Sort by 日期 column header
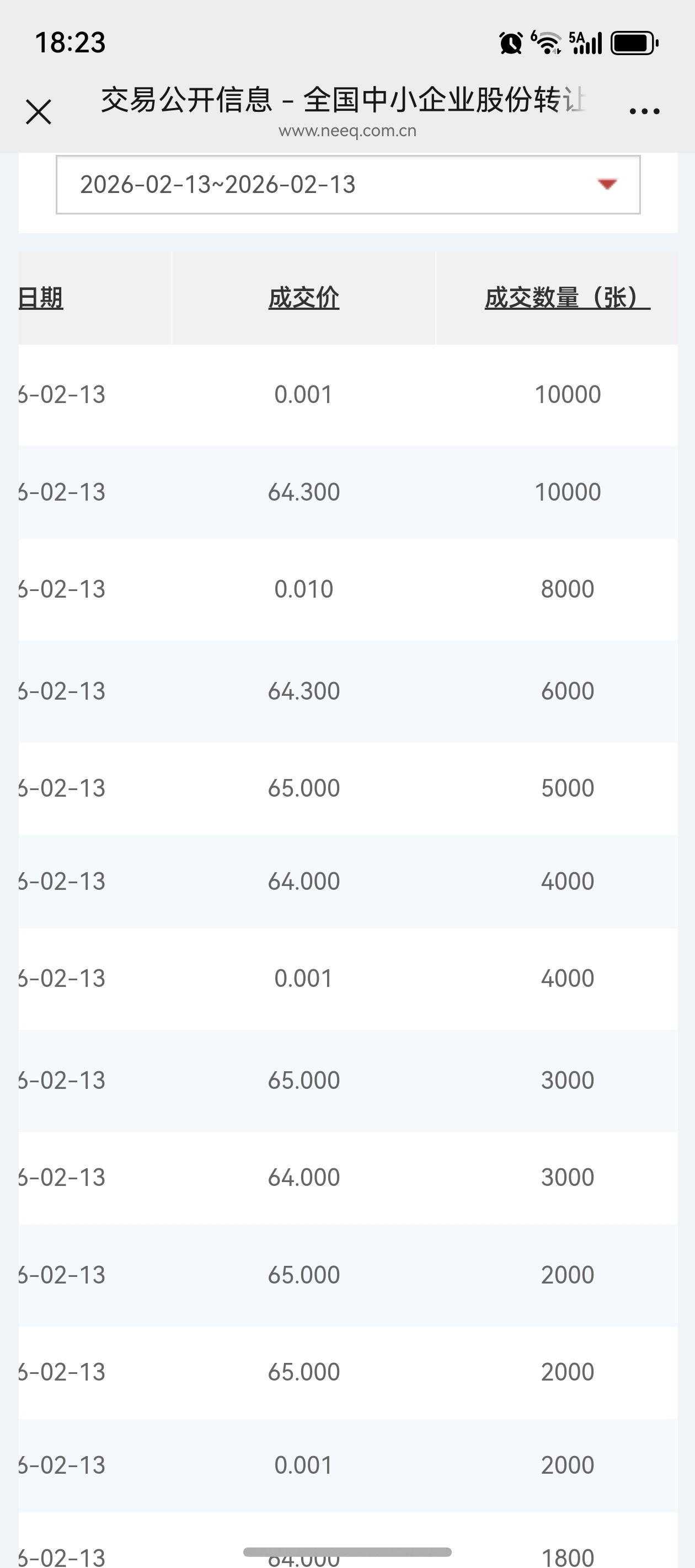The height and width of the screenshot is (1568, 695). coord(41,298)
